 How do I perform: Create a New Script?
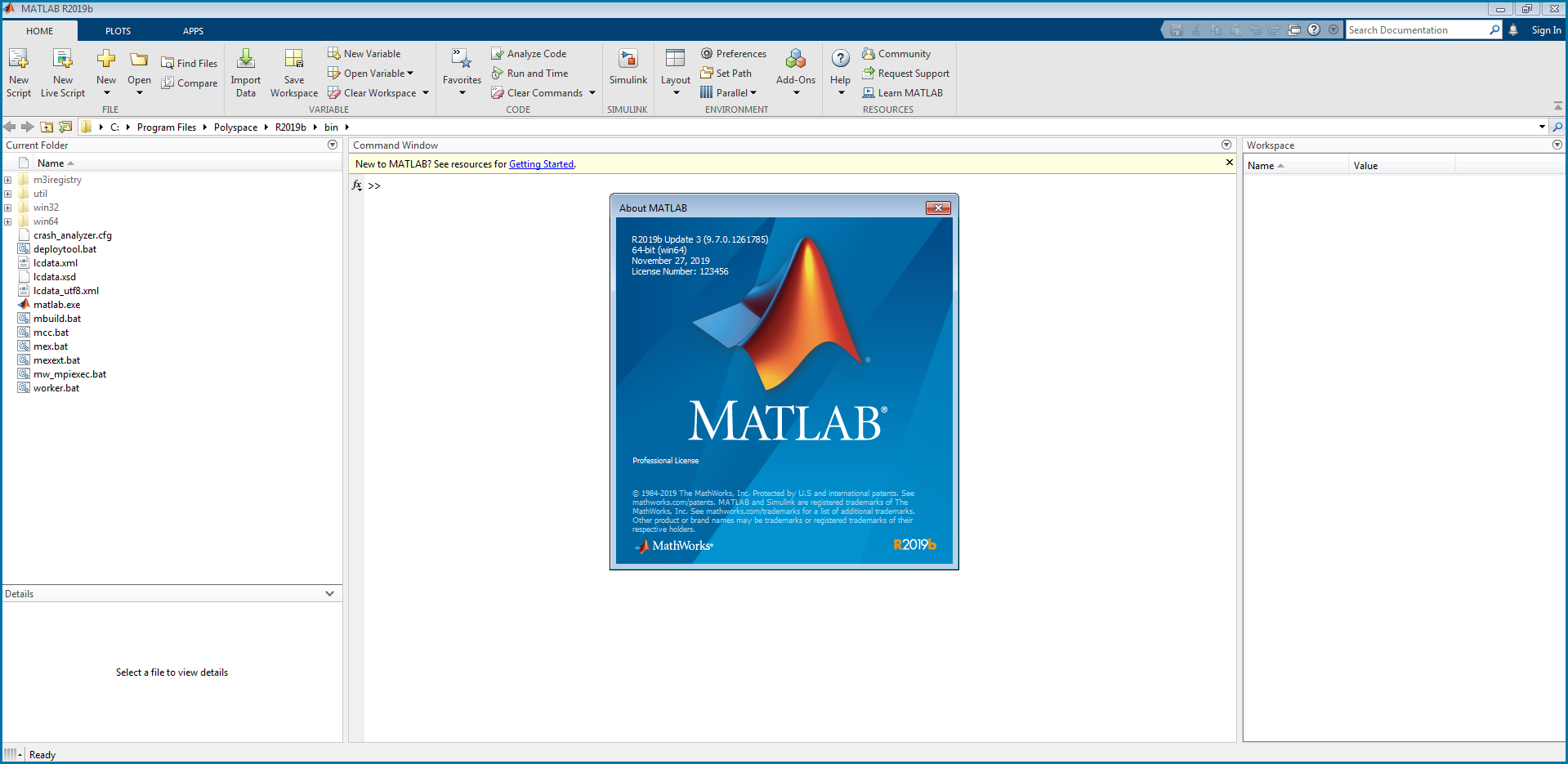pos(19,72)
